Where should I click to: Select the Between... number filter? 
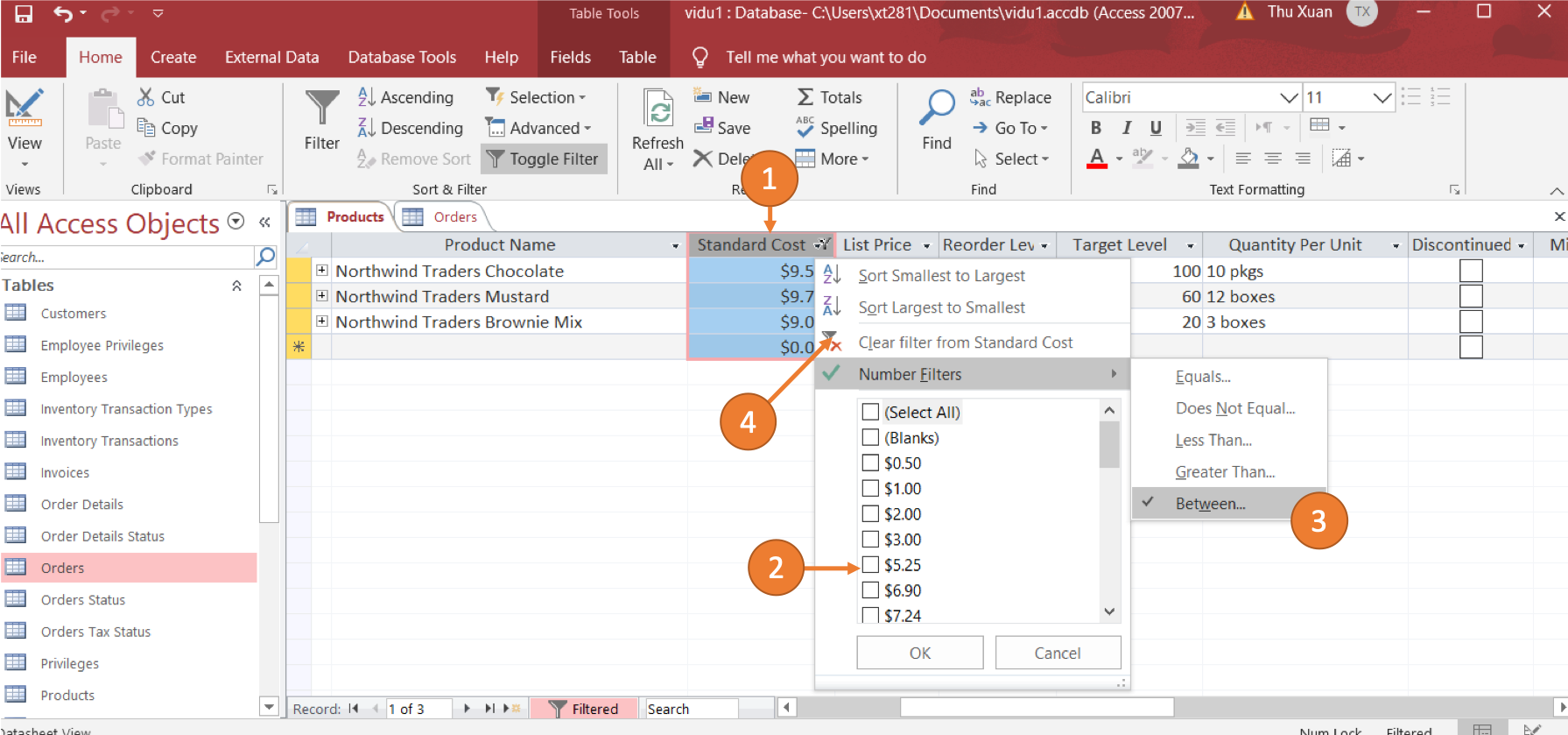(x=1210, y=504)
